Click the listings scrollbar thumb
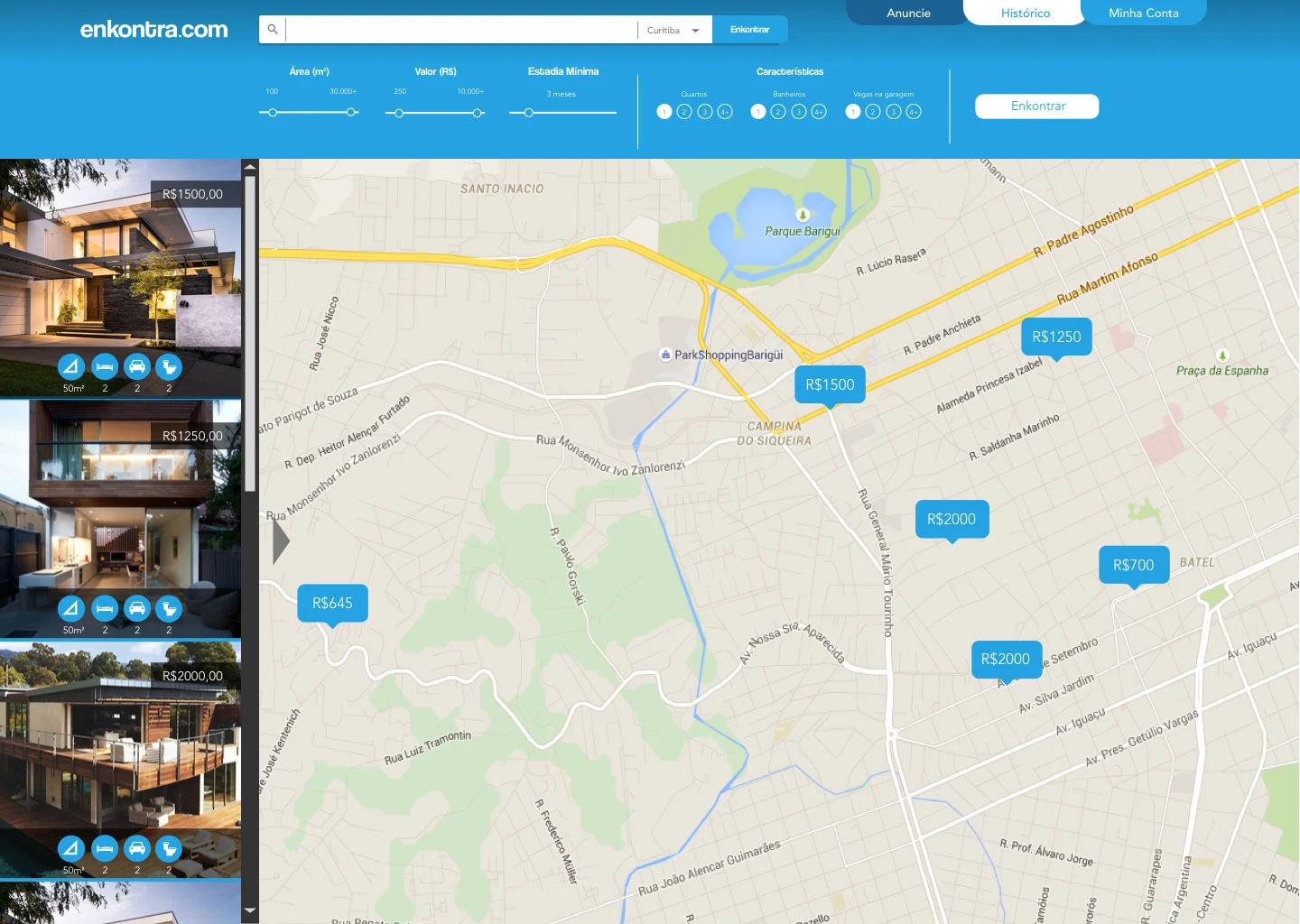The height and width of the screenshot is (924, 1300). (250, 334)
